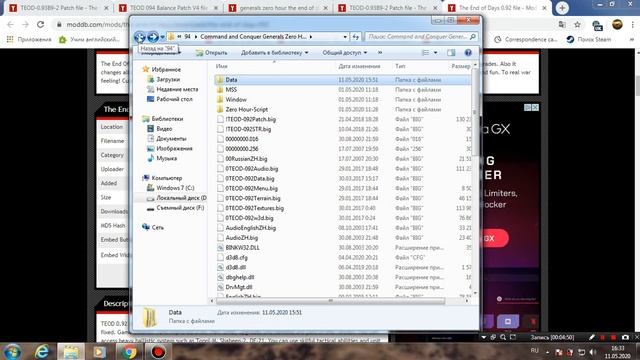This screenshot has height=360, width=640.
Task: Sort by the Тип column header
Action: 400,66
